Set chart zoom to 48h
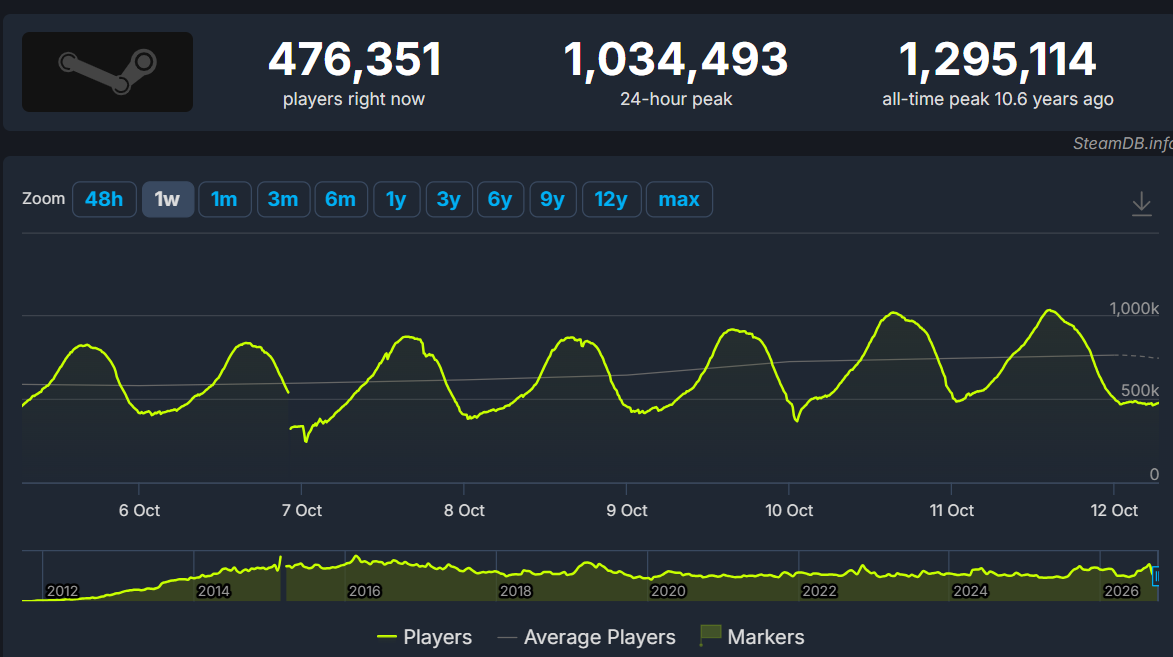Image resolution: width=1173 pixels, height=657 pixels. pos(104,199)
